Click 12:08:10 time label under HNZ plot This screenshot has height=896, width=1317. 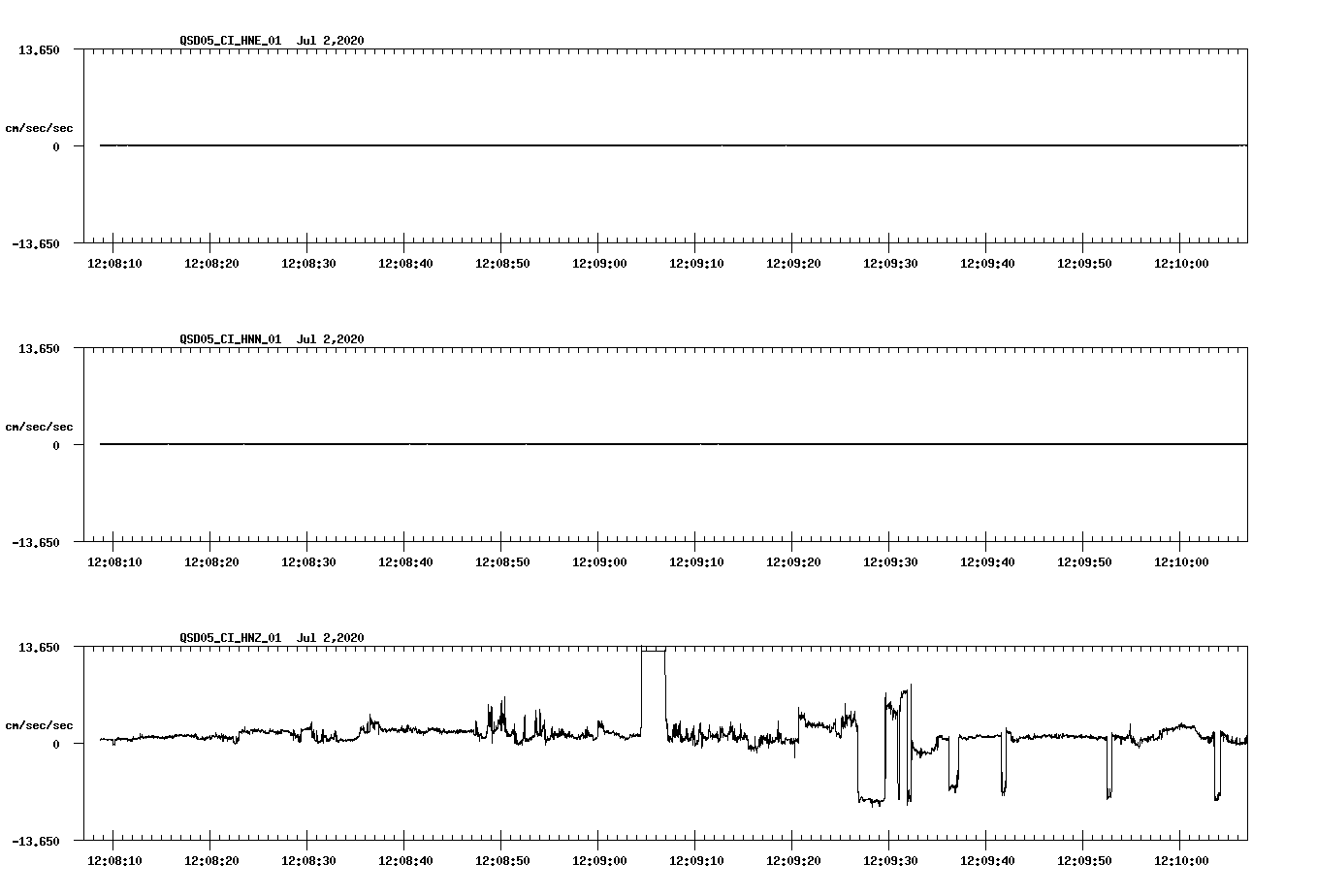coord(114,861)
